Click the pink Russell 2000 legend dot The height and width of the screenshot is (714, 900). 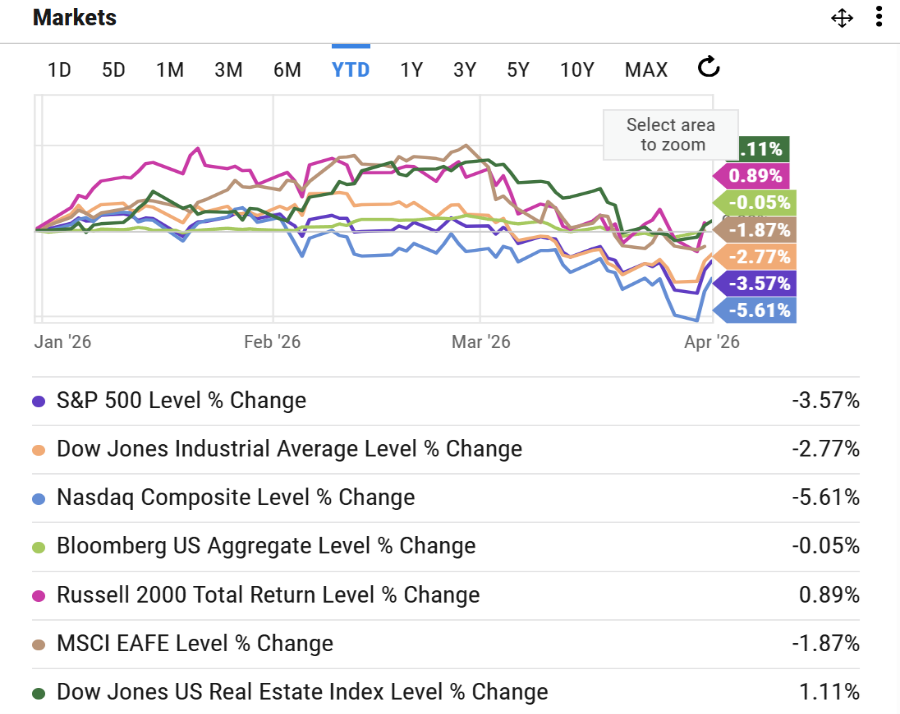[39, 595]
